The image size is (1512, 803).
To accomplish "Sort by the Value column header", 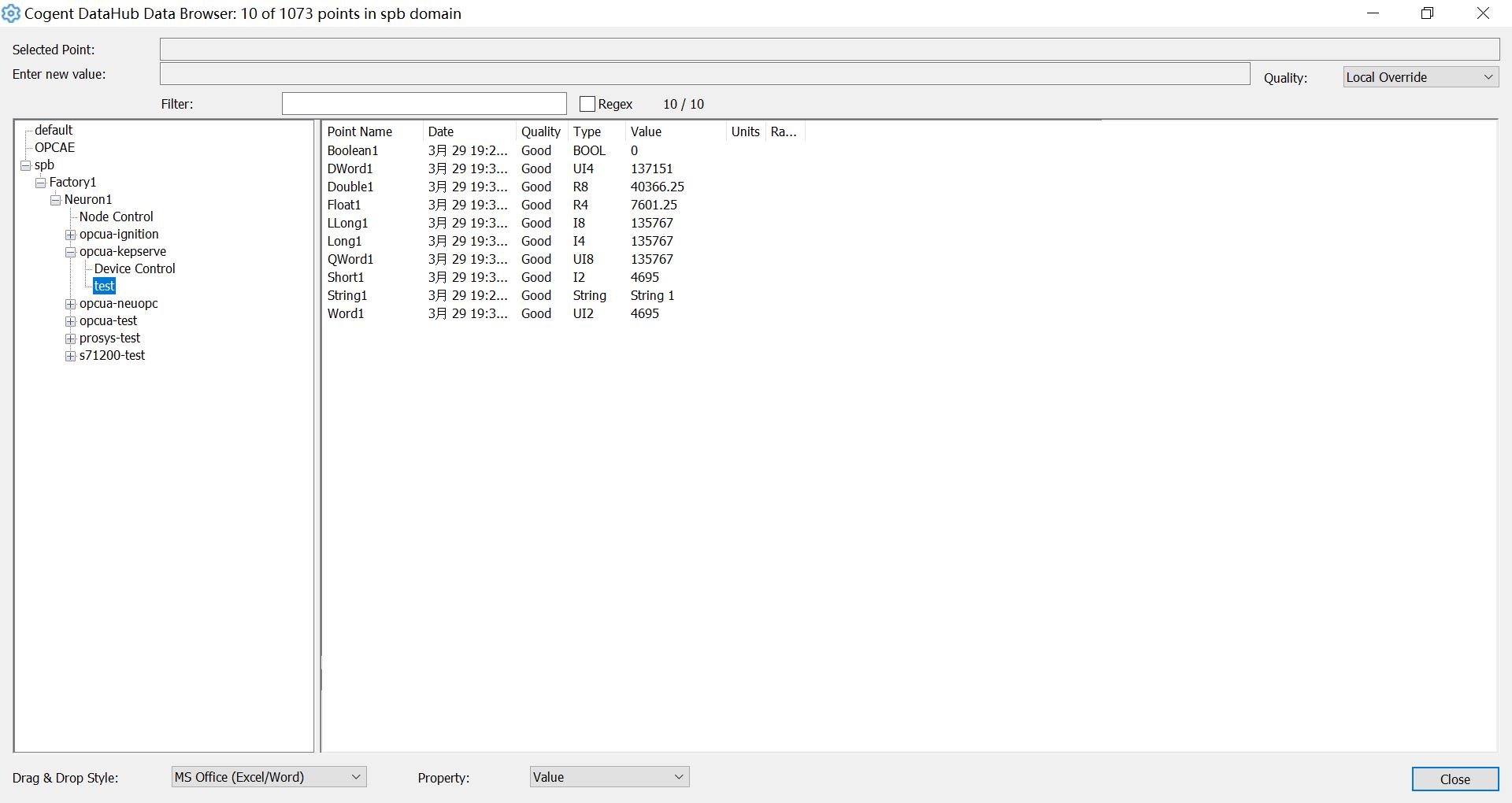I will (646, 131).
